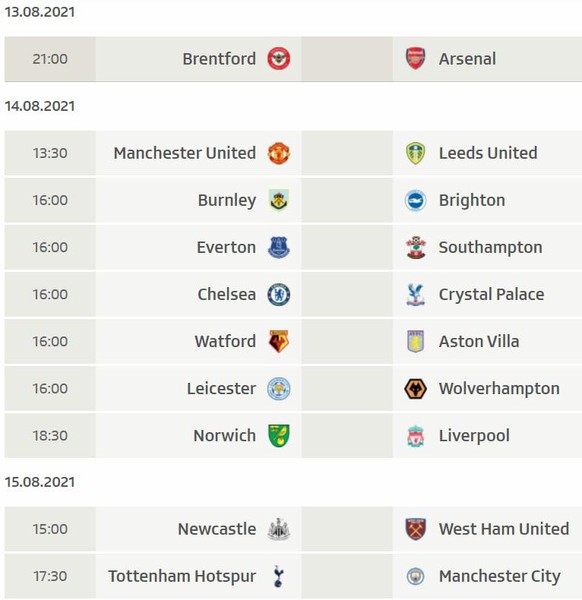Screen dimensions: 582x600
Task: Click the Brighton crest icon
Action: (415, 200)
